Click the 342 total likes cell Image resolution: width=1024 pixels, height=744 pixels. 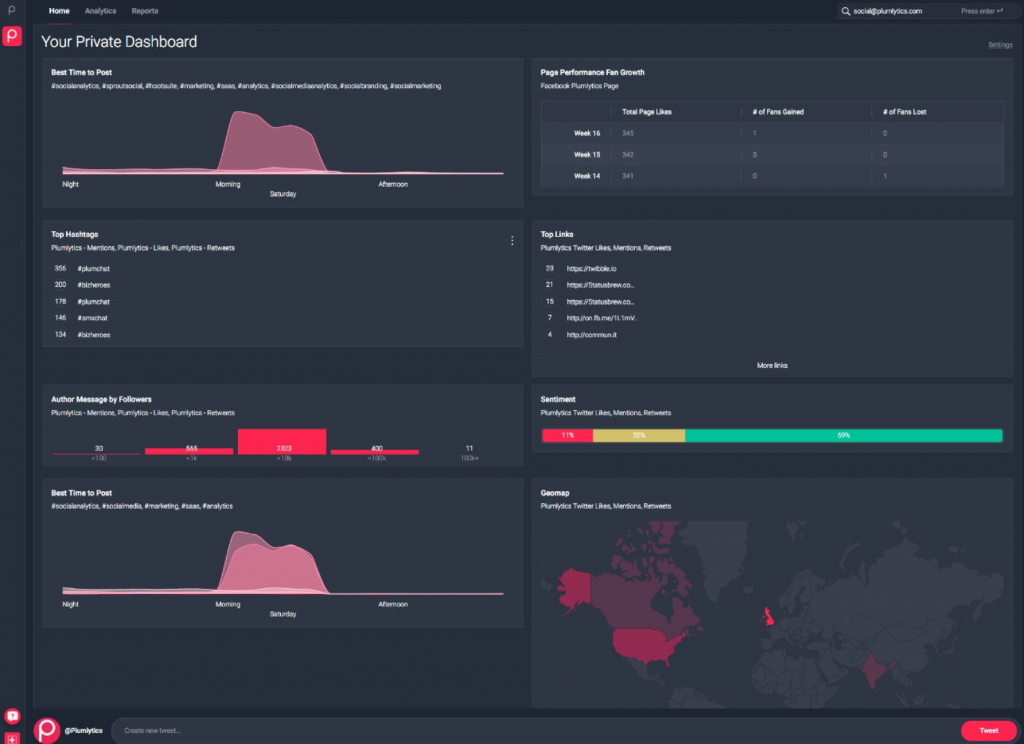[x=628, y=155]
